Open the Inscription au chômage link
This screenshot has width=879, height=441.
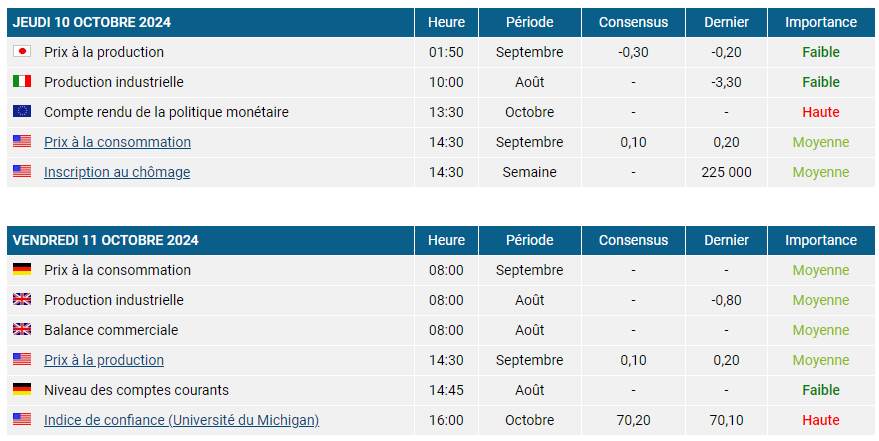117,172
